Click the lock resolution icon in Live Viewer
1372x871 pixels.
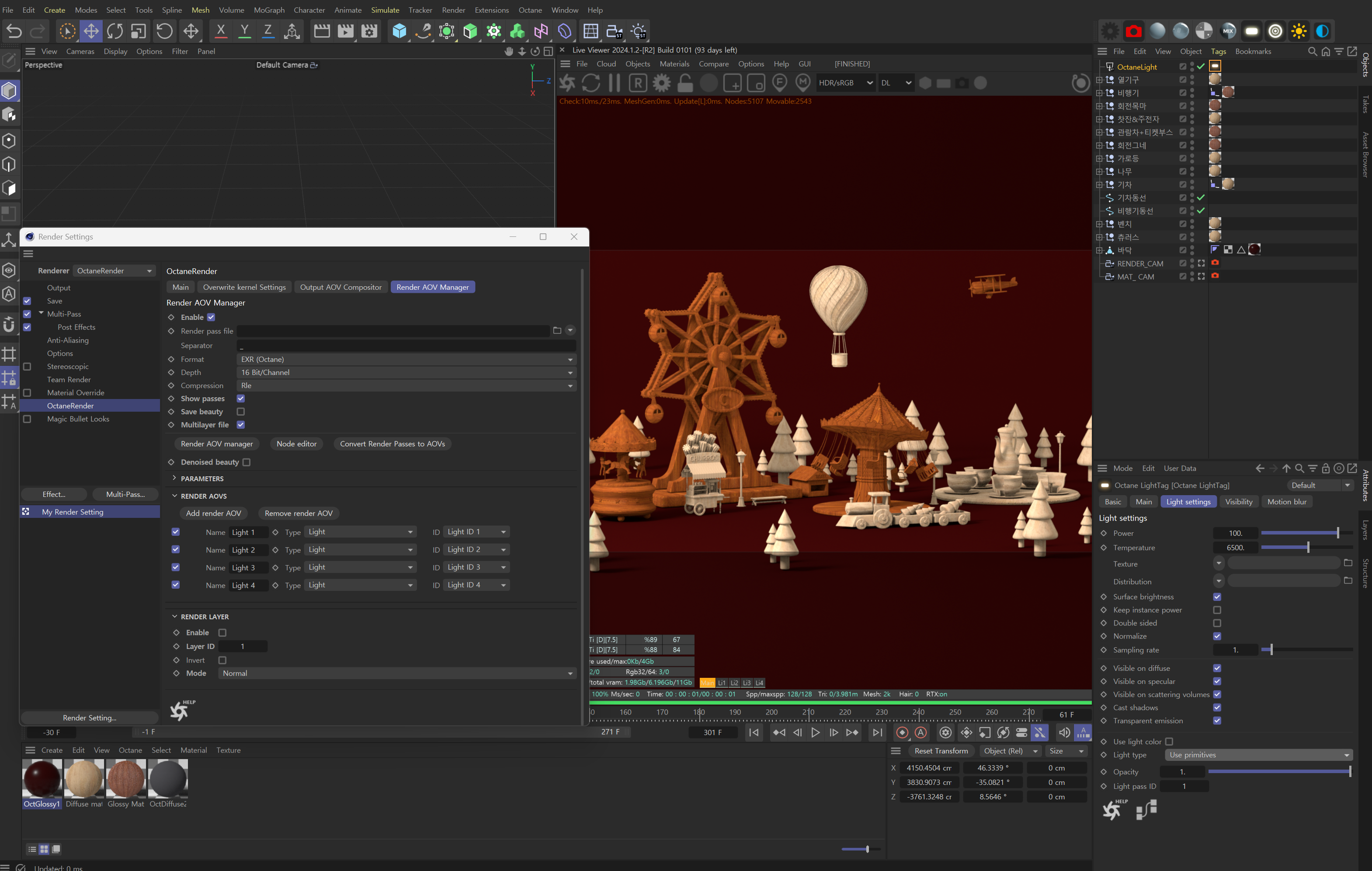tap(685, 83)
